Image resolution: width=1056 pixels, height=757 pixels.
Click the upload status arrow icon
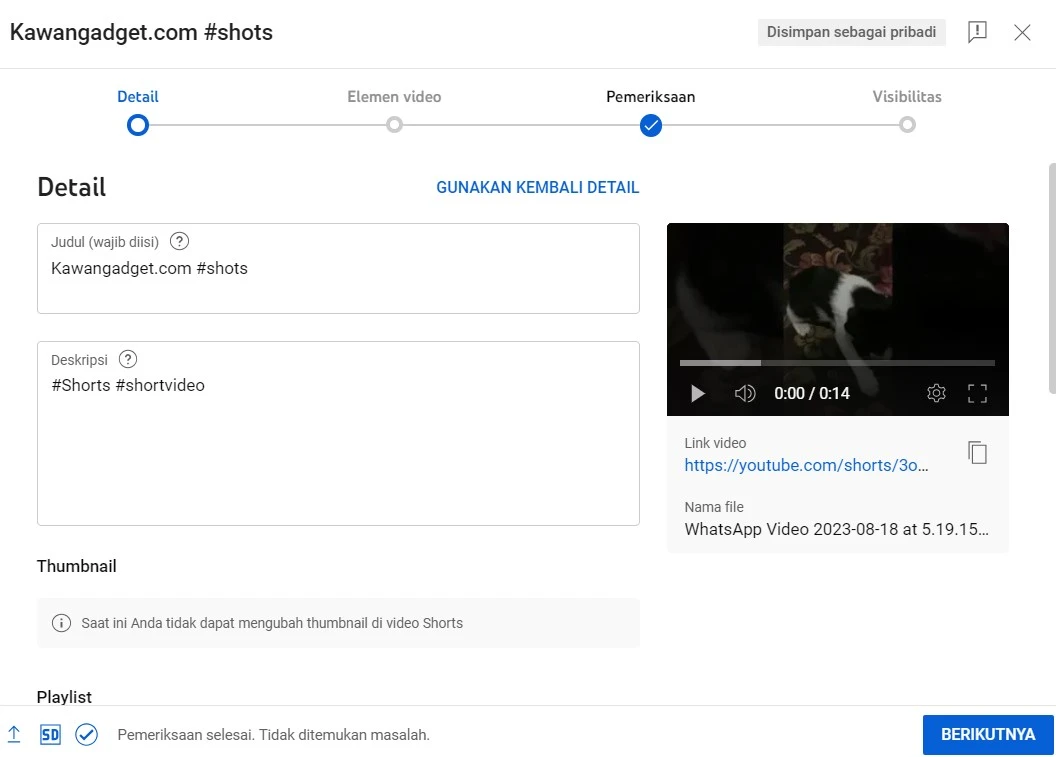coord(14,734)
